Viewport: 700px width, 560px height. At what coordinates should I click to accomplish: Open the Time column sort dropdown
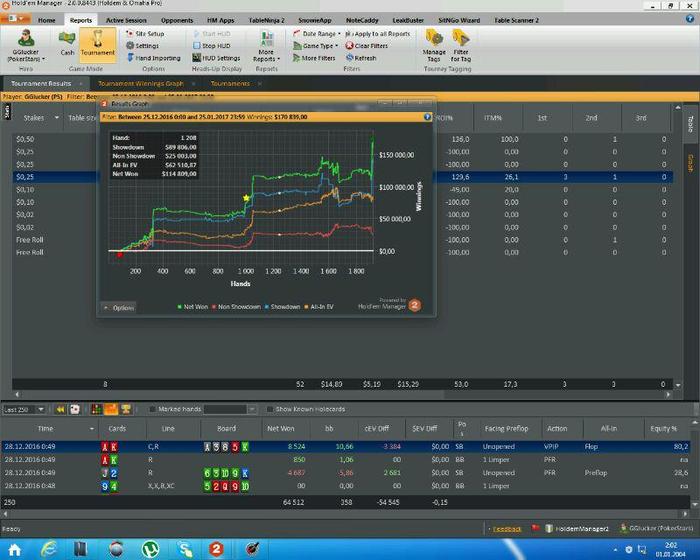[x=92, y=428]
